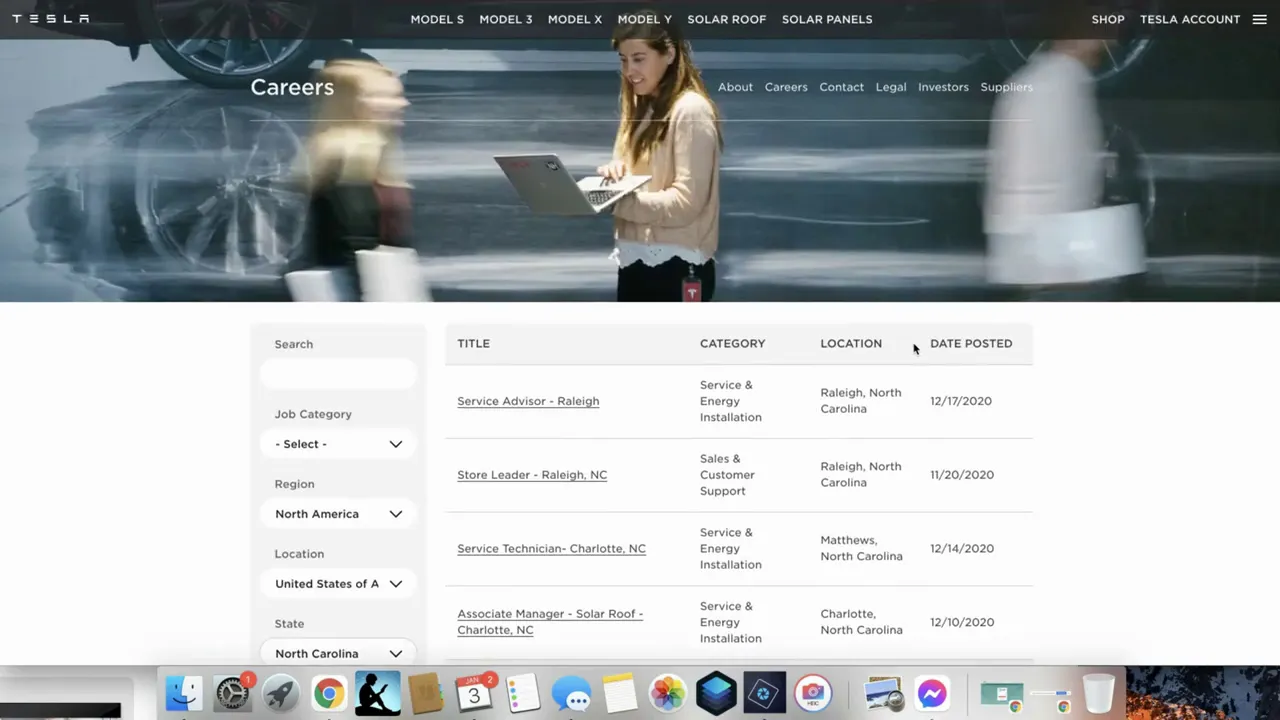Click into the Search input field

(339, 374)
